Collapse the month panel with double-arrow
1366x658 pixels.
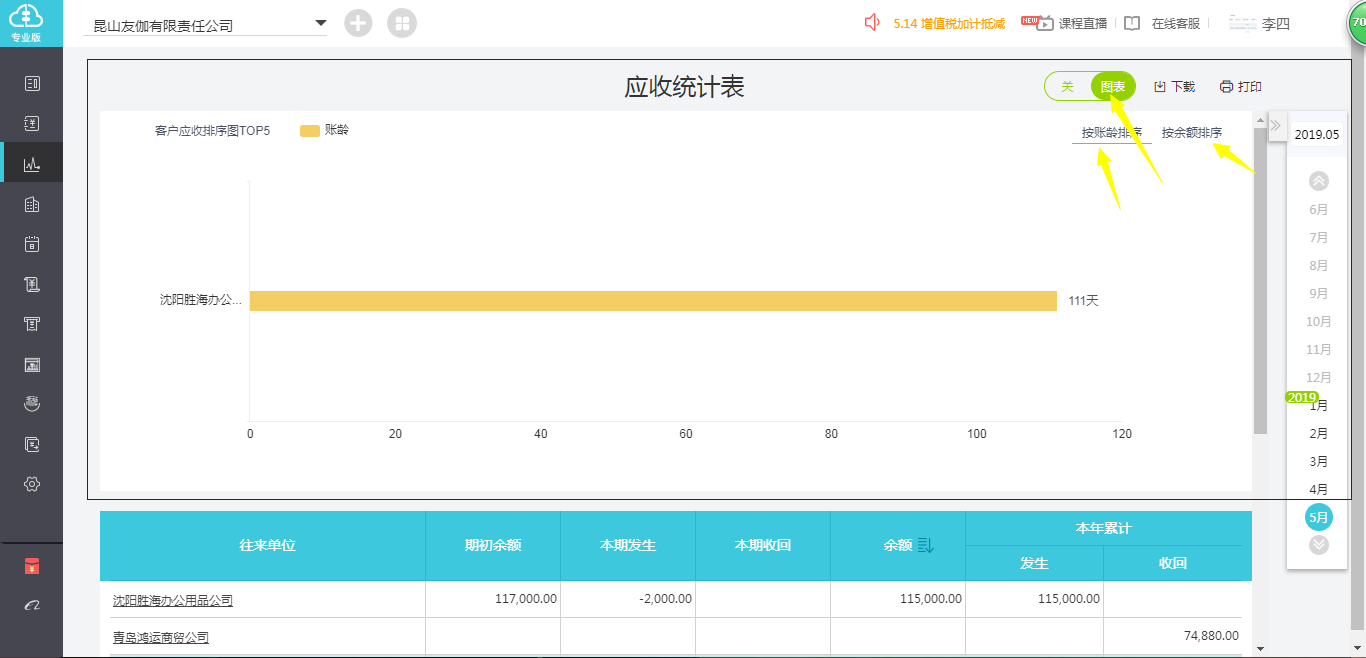(x=1276, y=126)
